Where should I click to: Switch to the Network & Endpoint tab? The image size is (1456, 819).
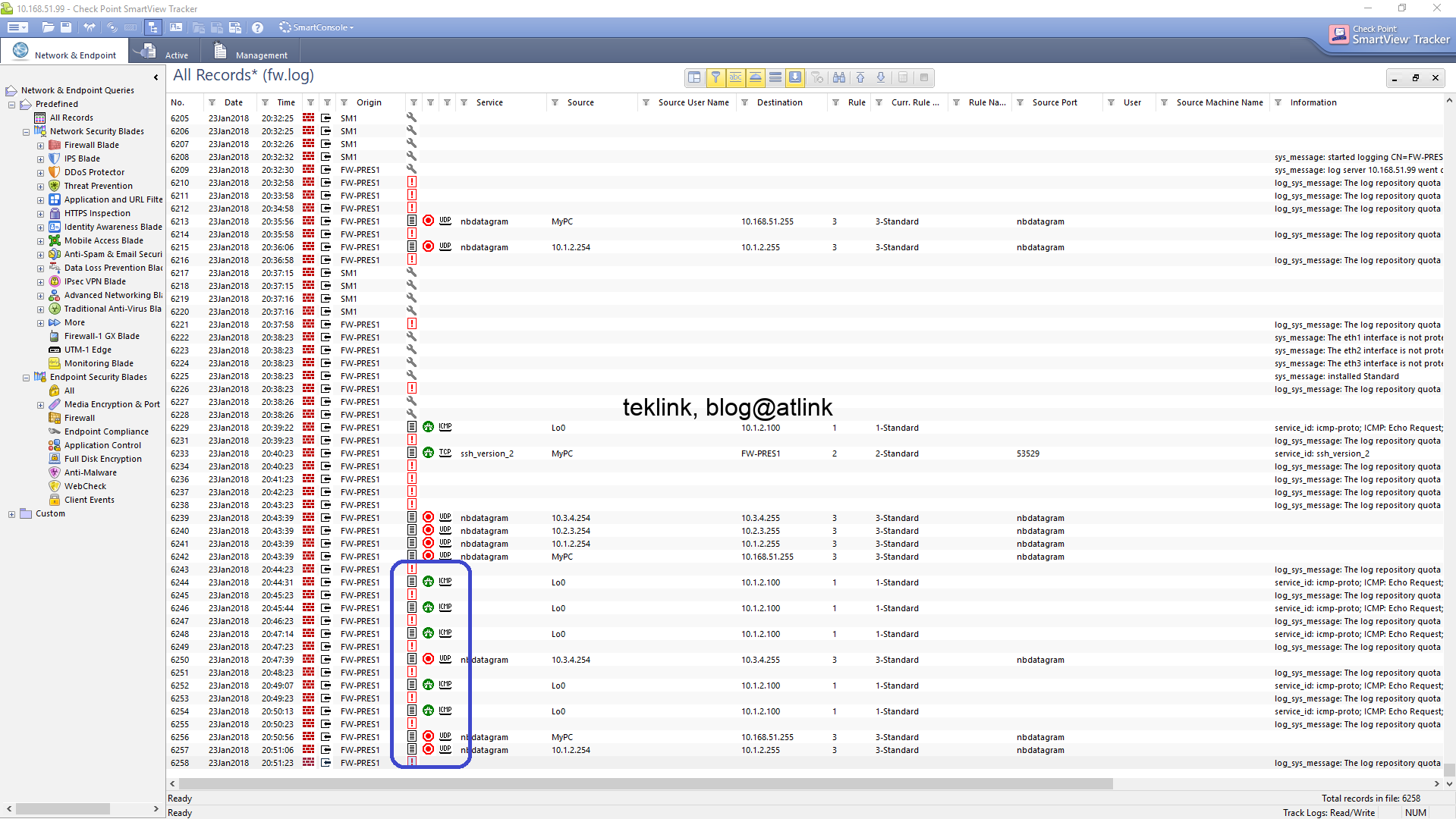click(x=65, y=52)
